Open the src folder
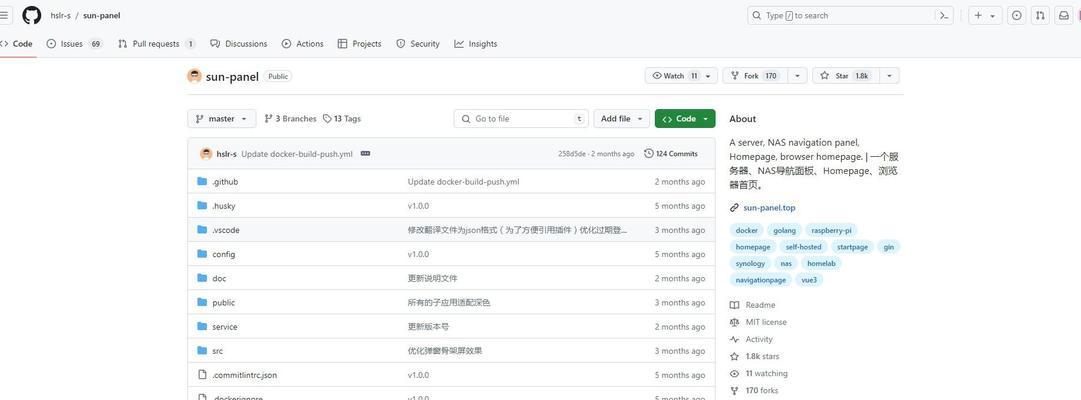The image size is (1081, 400). 217,350
